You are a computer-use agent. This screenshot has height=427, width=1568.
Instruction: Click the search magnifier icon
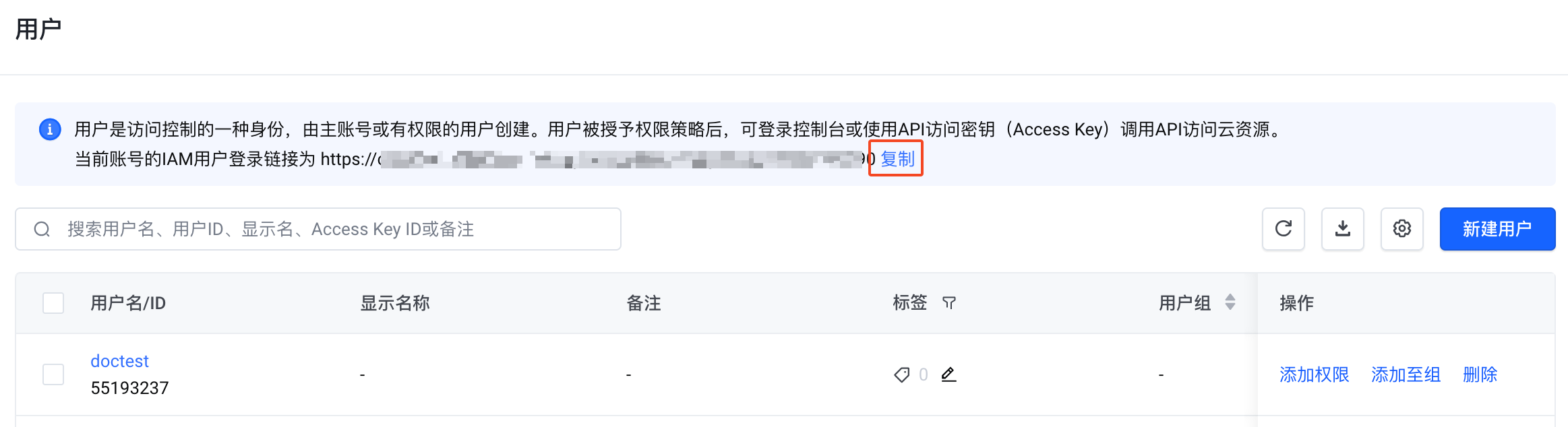(42, 229)
